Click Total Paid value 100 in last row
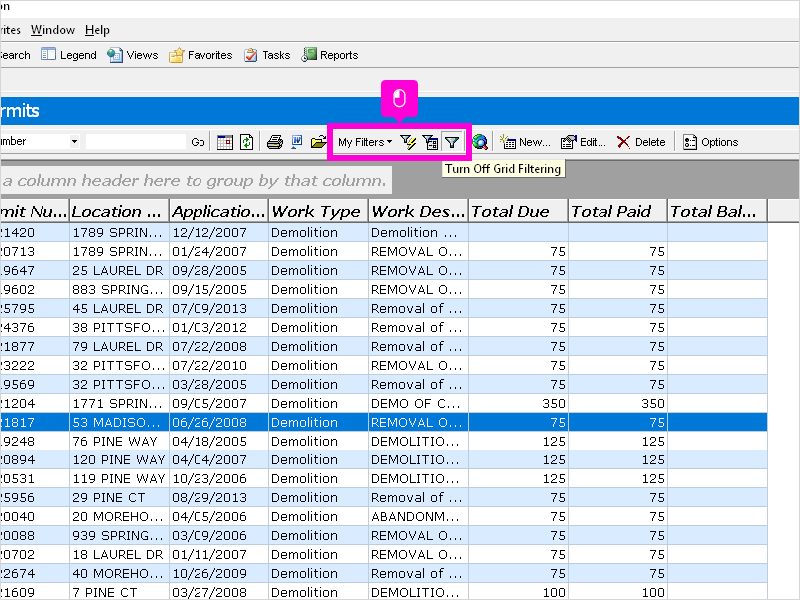 (618, 592)
